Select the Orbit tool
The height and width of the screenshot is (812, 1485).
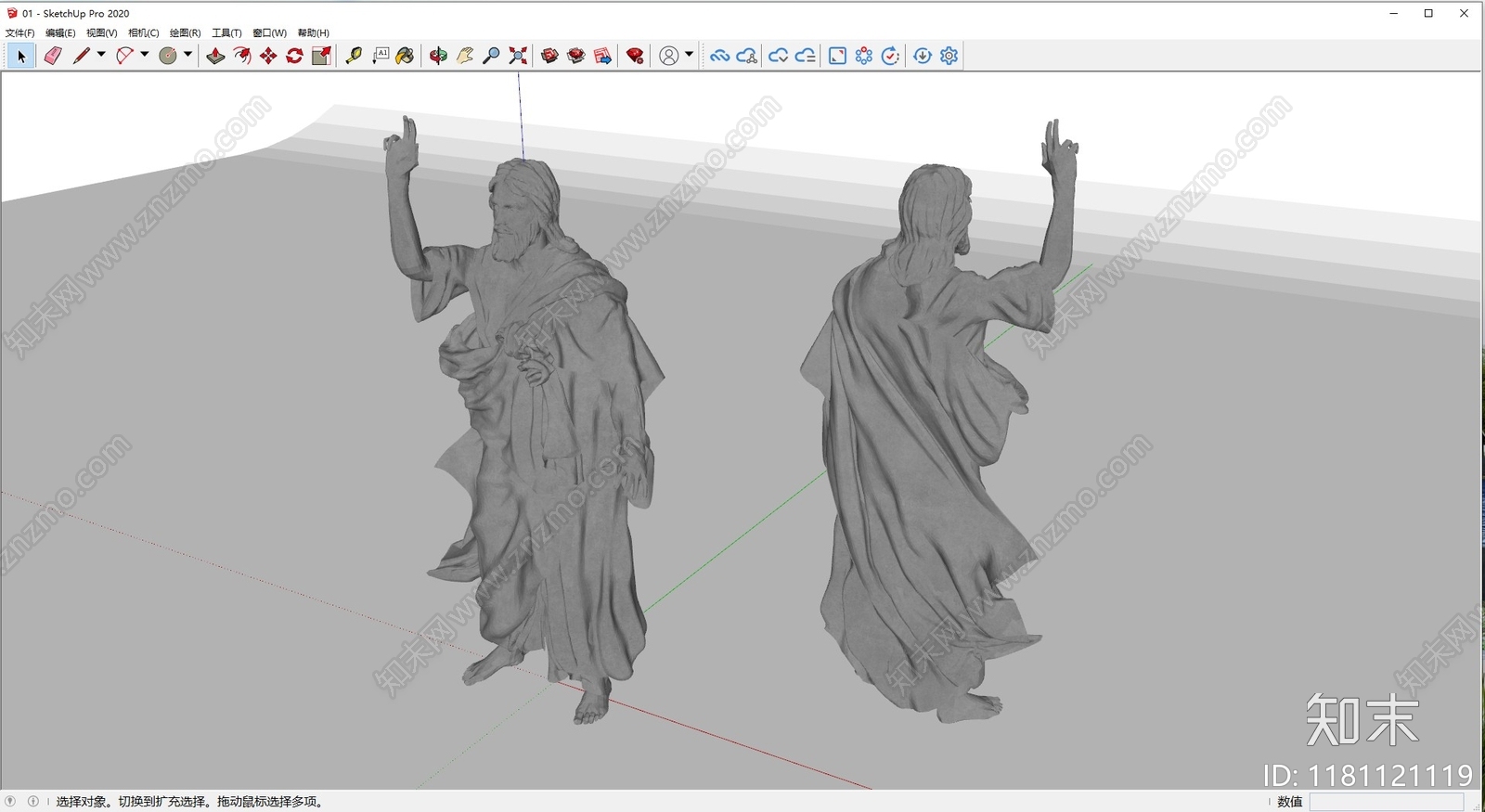(438, 56)
